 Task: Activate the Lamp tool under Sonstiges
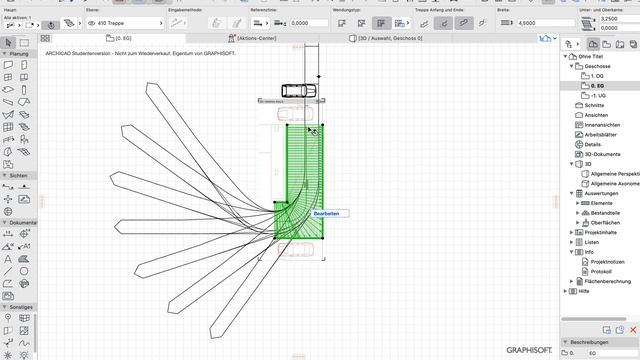tap(24, 355)
